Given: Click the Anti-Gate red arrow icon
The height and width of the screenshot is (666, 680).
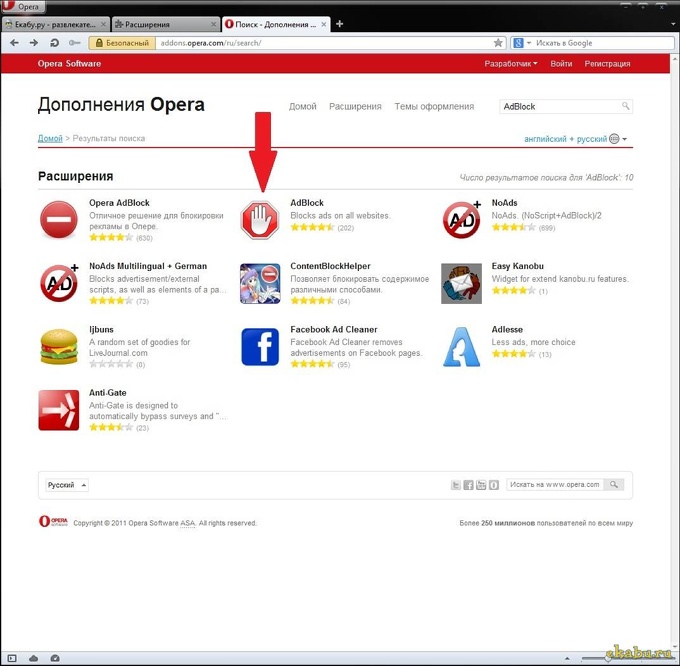Looking at the screenshot, I should coord(59,410).
